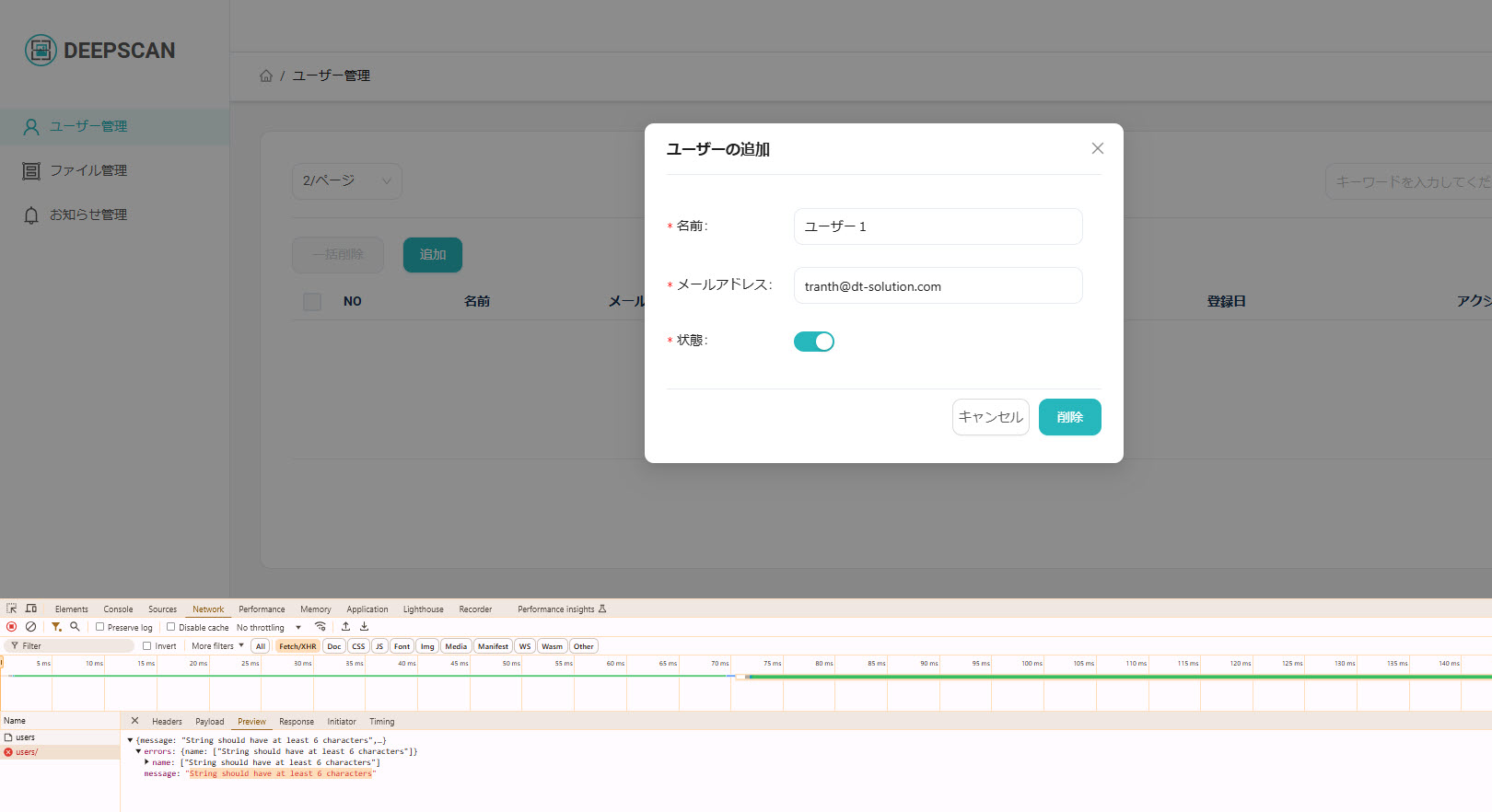The height and width of the screenshot is (812, 1492).
Task: Open network conditions wifi icon
Action: [321, 627]
